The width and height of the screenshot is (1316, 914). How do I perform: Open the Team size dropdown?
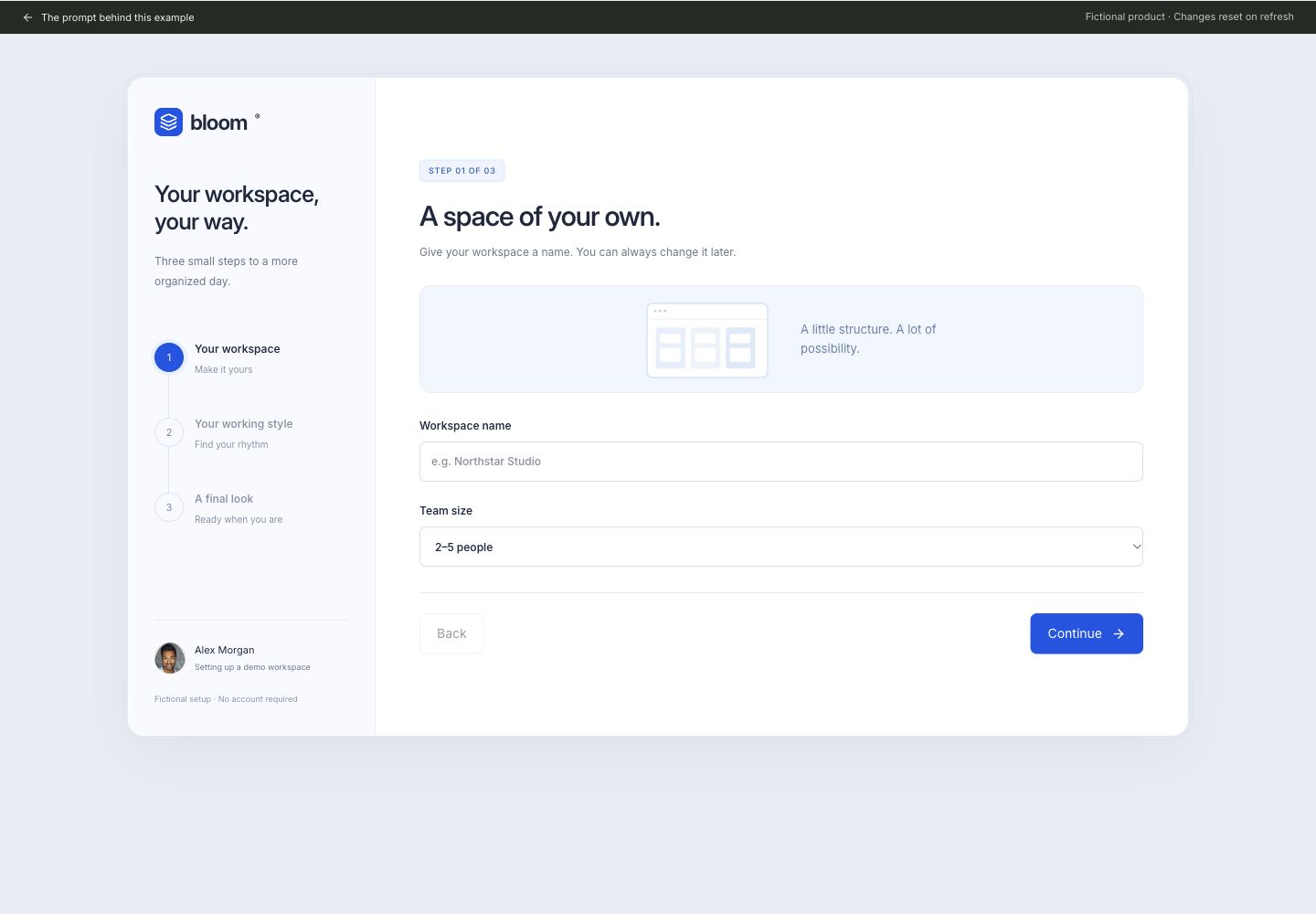(x=781, y=547)
